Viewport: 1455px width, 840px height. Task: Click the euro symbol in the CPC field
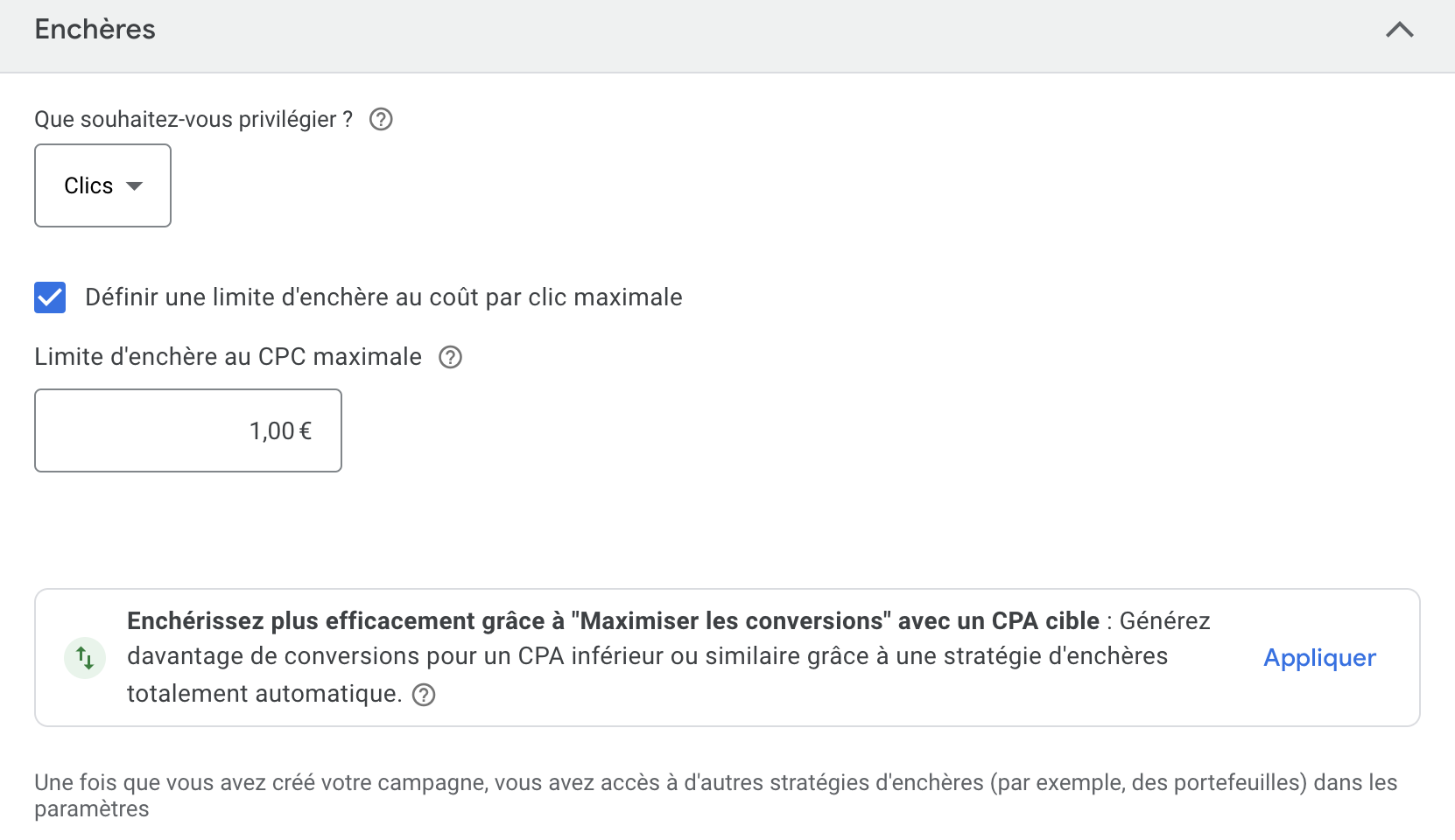(306, 430)
